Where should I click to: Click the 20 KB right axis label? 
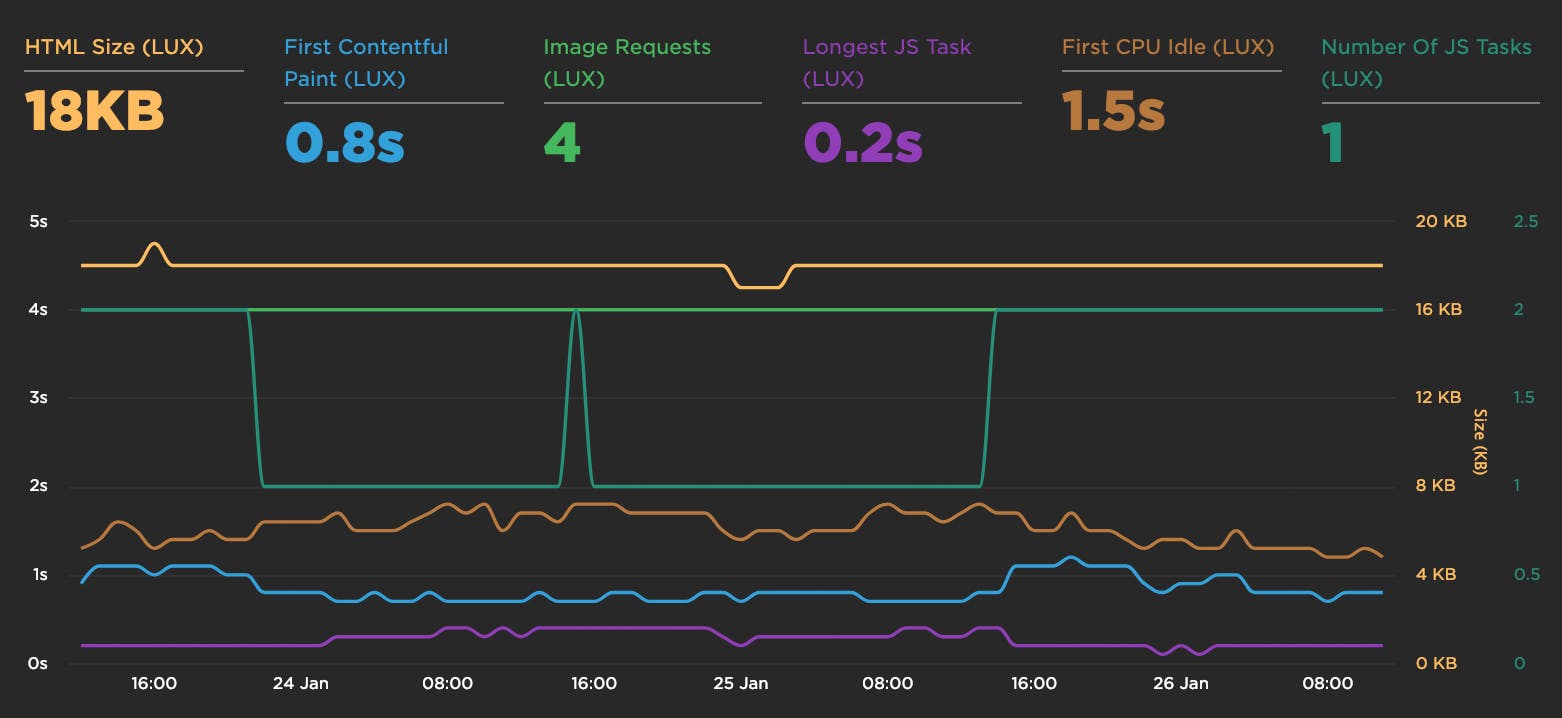click(x=1440, y=221)
